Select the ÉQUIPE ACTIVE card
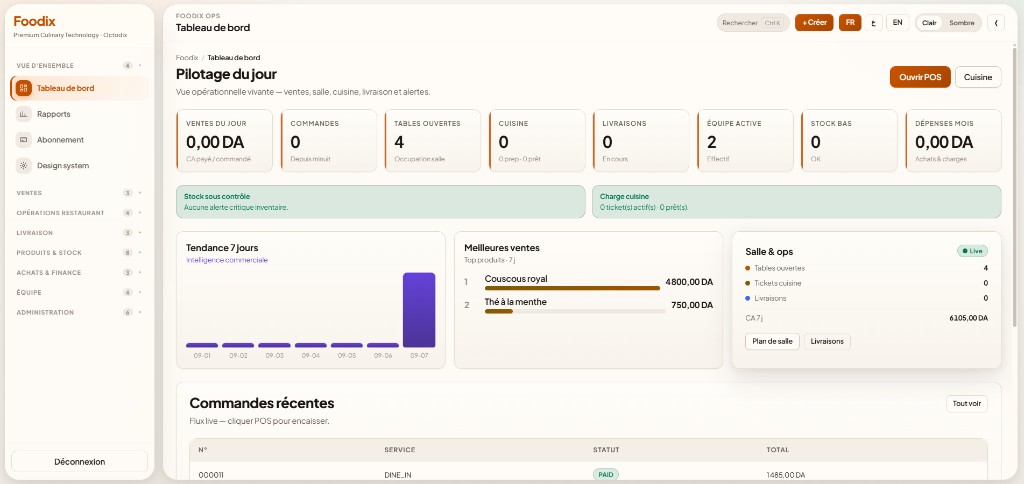This screenshot has width=1024, height=484. pos(745,140)
